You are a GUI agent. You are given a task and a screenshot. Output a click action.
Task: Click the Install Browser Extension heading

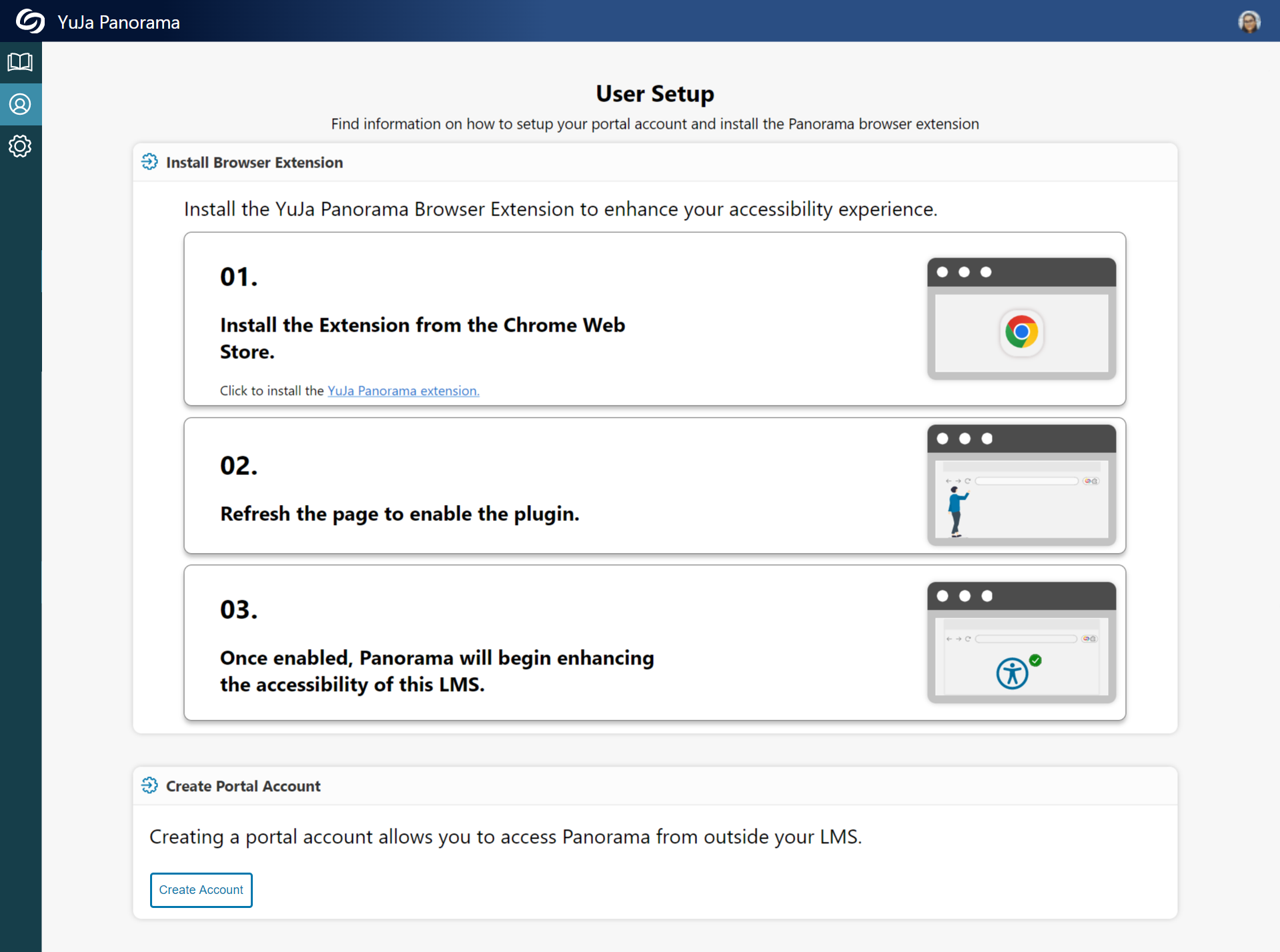[x=254, y=163]
